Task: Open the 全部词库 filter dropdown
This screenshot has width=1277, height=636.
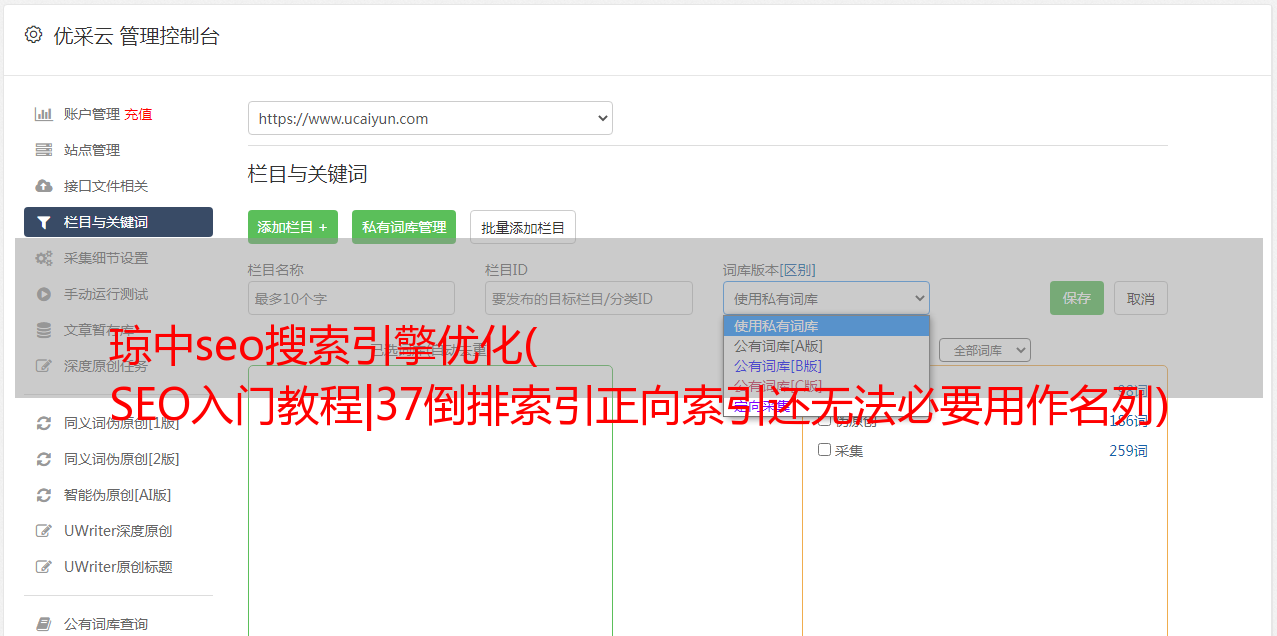Action: 985,350
